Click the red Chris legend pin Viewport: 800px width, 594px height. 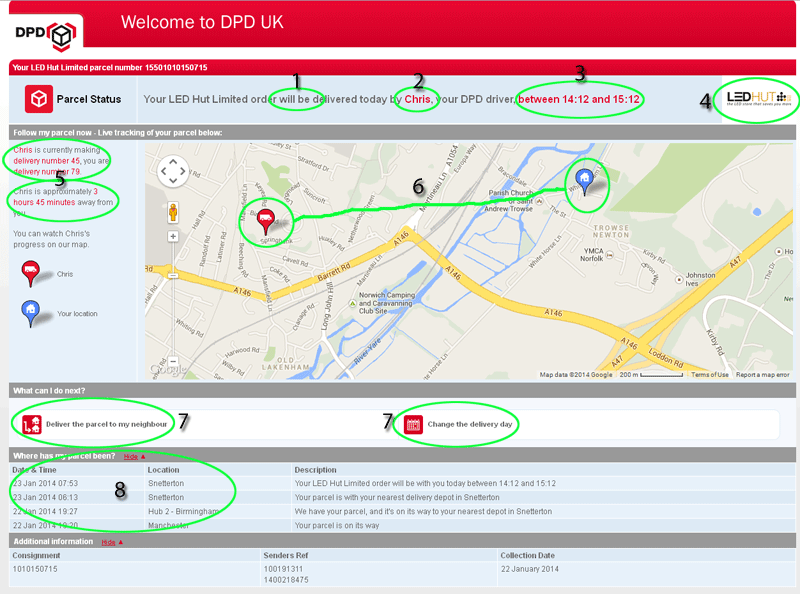click(31, 274)
